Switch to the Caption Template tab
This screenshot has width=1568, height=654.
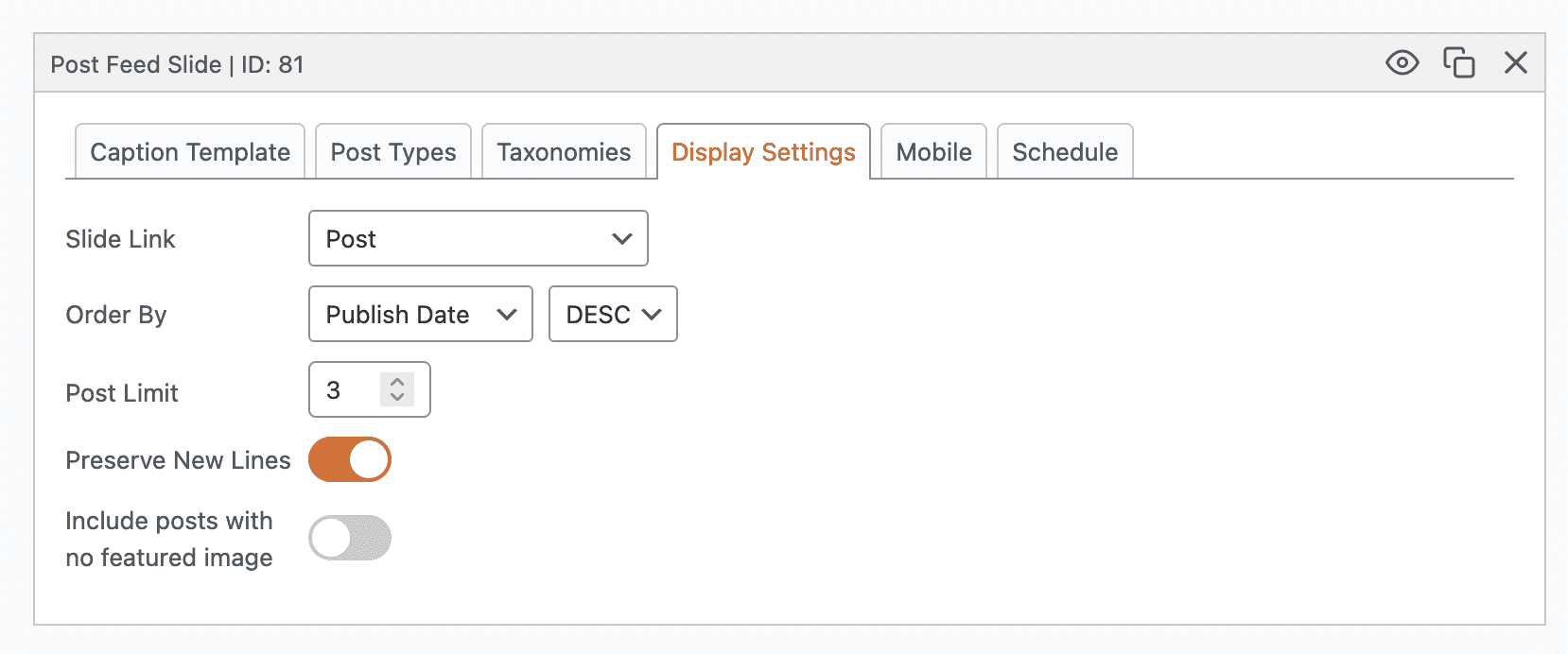pos(190,152)
